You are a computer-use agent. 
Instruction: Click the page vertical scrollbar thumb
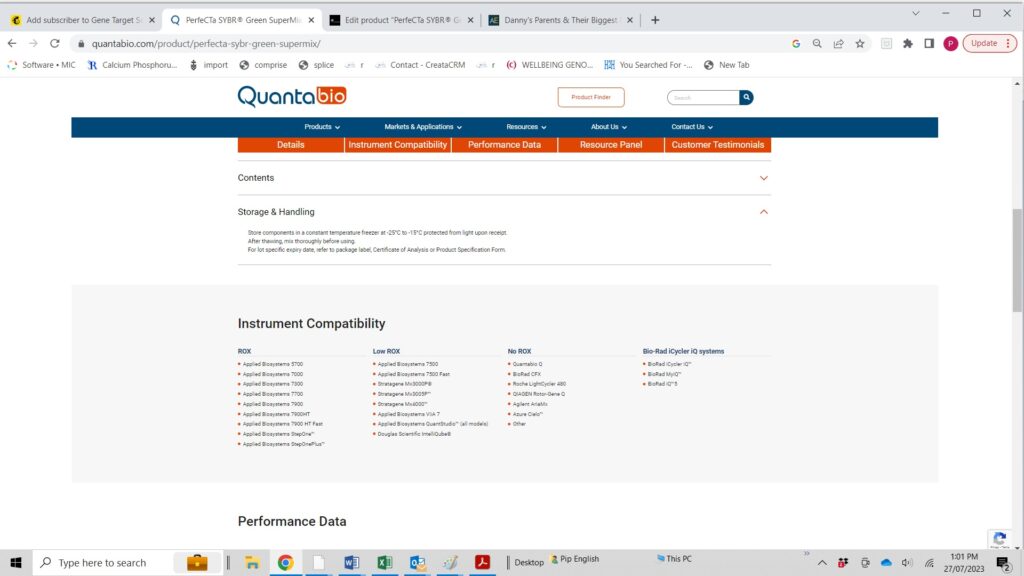(1017, 261)
